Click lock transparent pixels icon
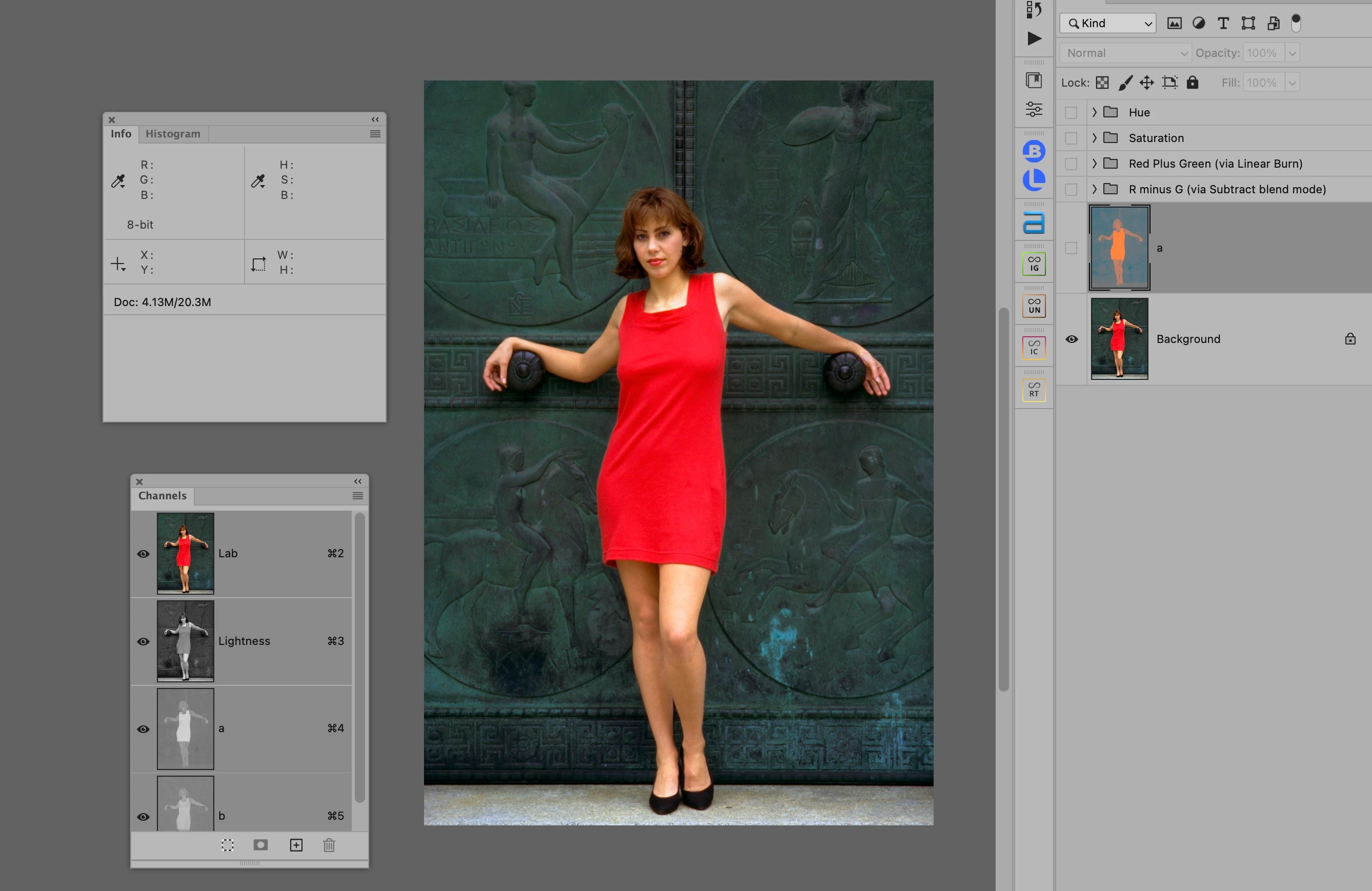 point(1102,83)
